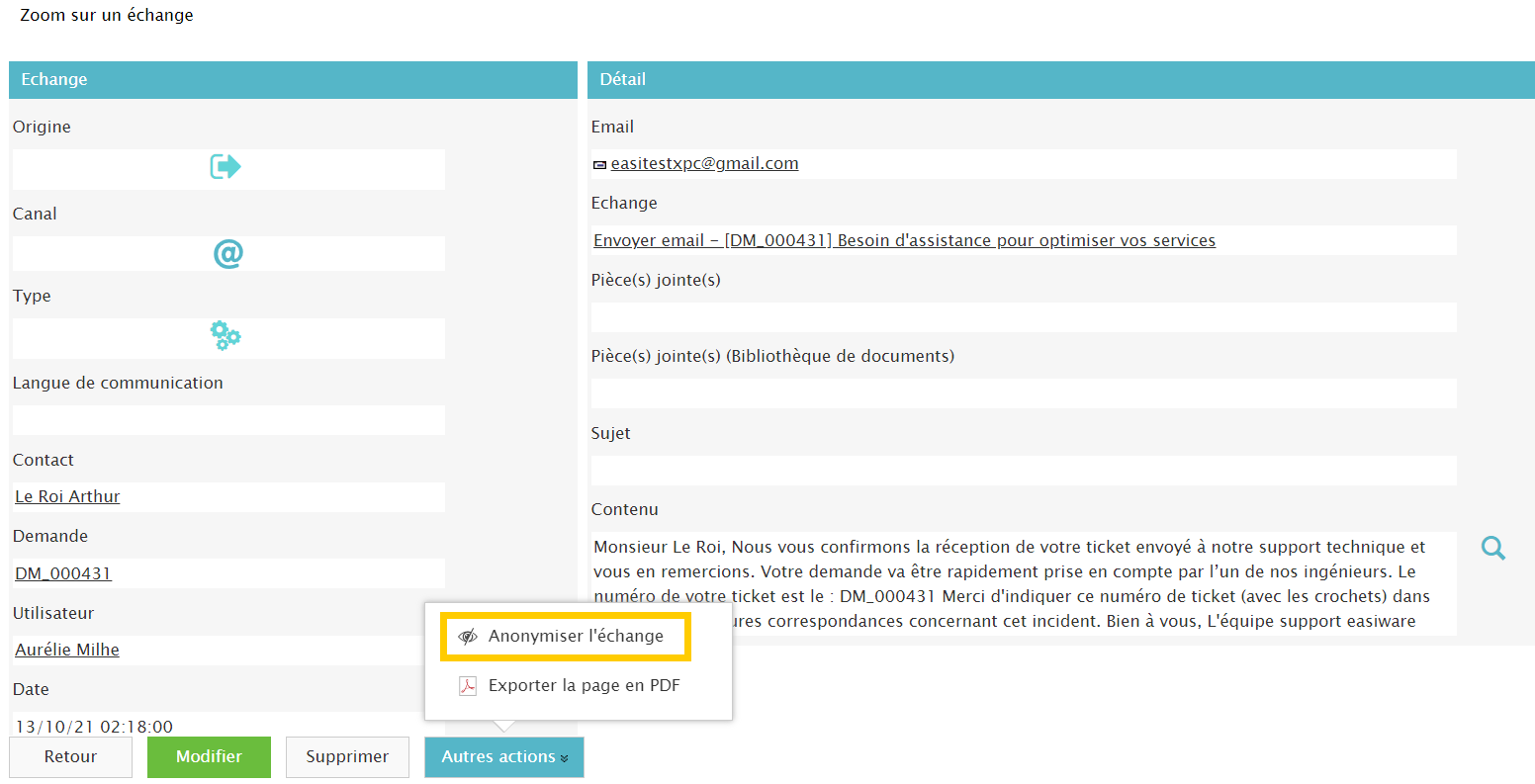This screenshot has width=1535, height=784.
Task: Choose Exporter la page en PDF
Action: 584,686
